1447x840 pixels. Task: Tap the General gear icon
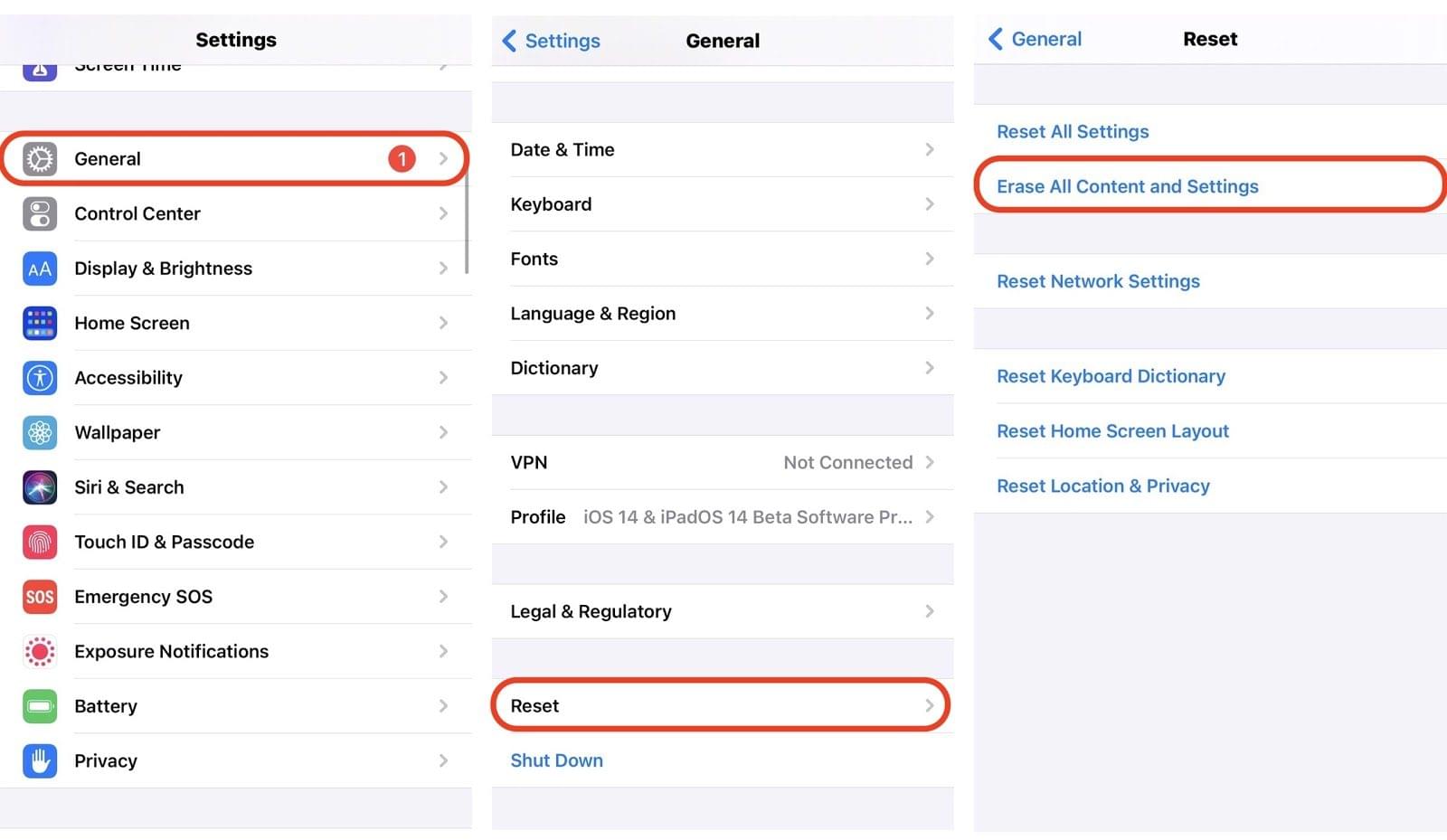click(x=40, y=159)
